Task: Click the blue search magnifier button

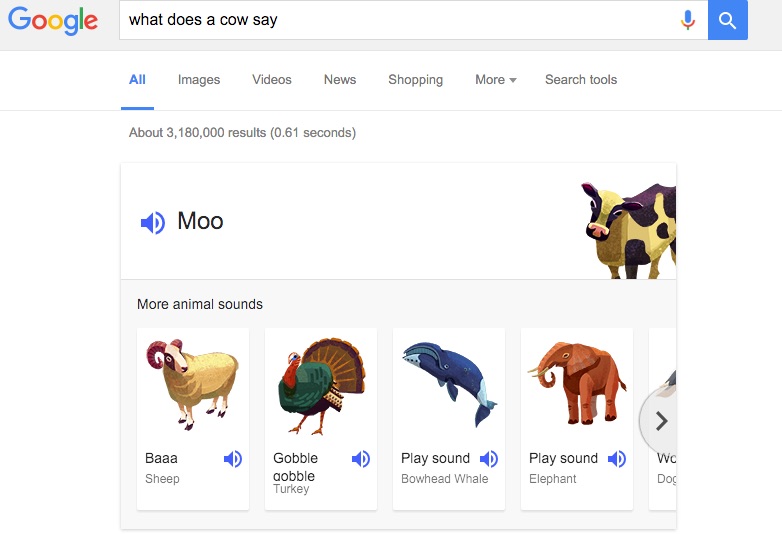Action: (727, 20)
